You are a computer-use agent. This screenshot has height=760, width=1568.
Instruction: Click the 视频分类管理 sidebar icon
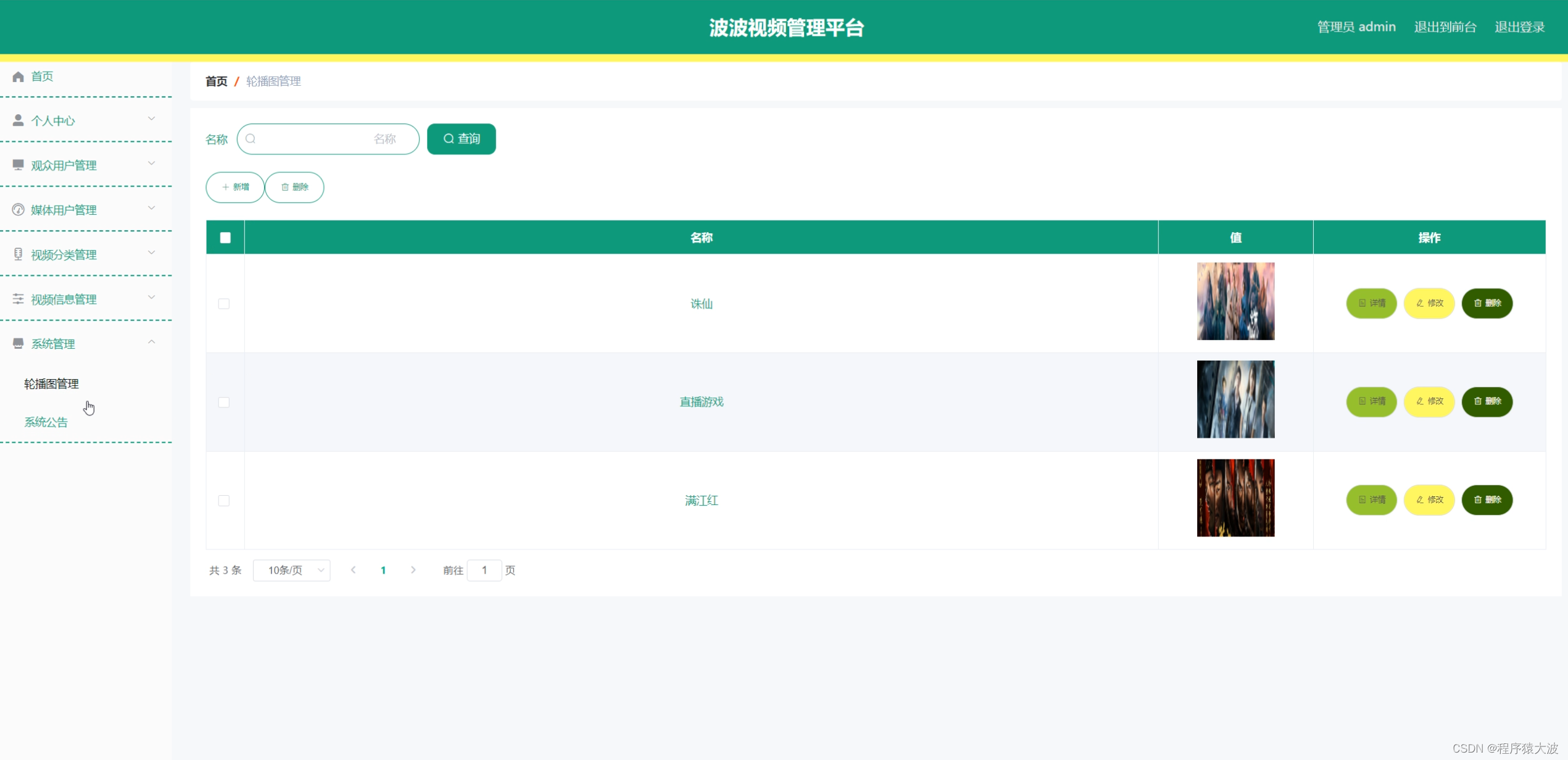pos(17,254)
